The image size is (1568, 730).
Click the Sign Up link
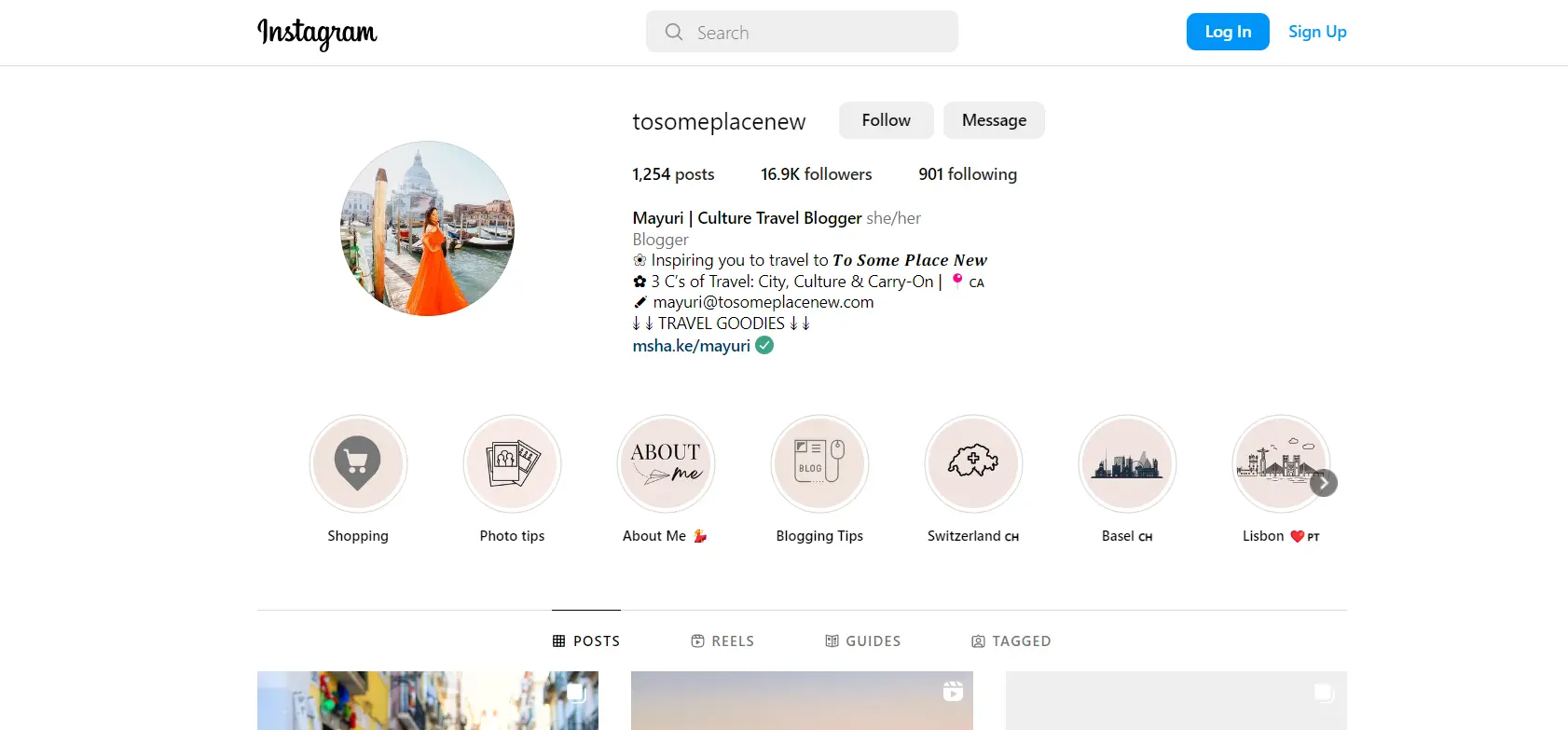[1316, 32]
